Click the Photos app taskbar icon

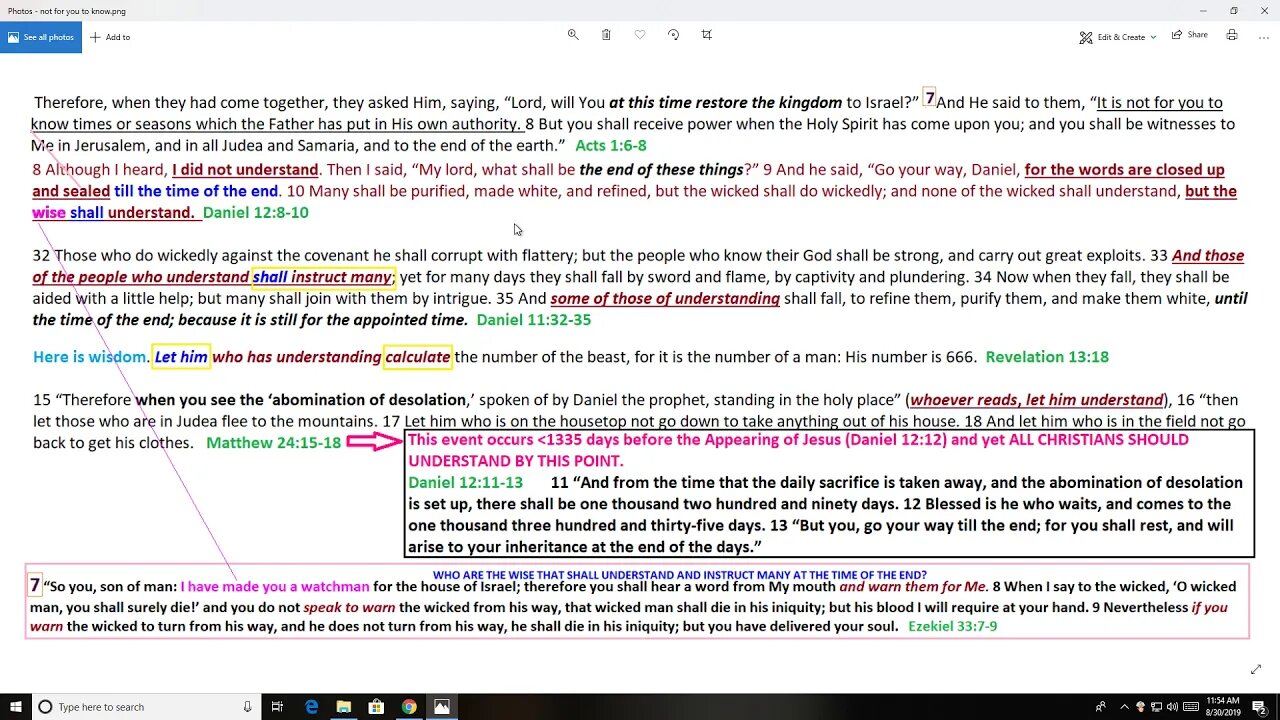pyautogui.click(x=441, y=707)
